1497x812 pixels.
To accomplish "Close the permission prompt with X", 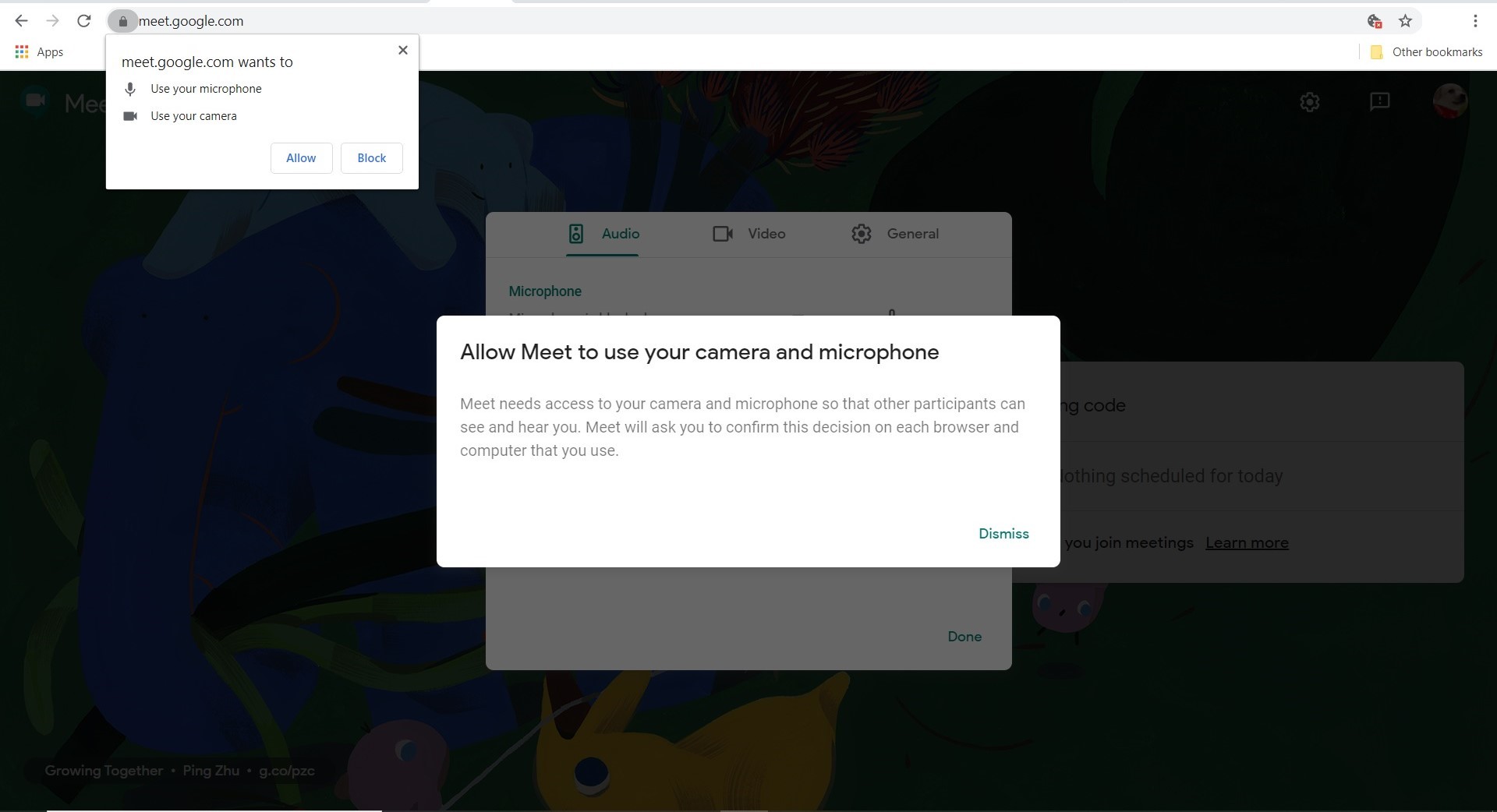I will tap(403, 50).
